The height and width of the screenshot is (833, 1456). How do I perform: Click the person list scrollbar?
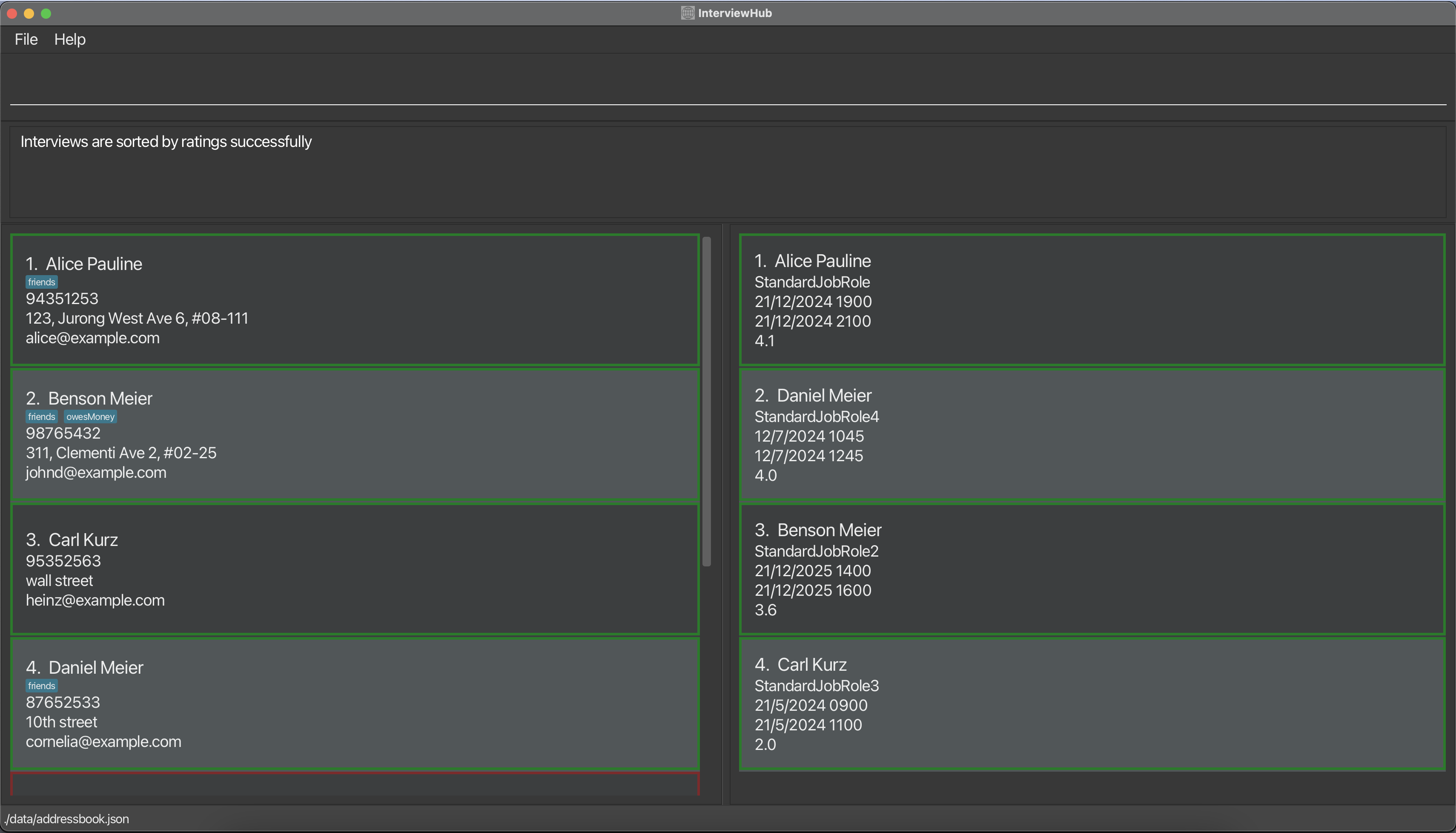[x=707, y=401]
